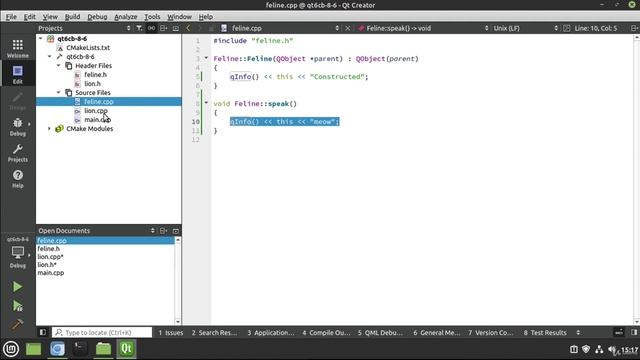Open the Debug menu
The image size is (640, 360).
point(97,17)
